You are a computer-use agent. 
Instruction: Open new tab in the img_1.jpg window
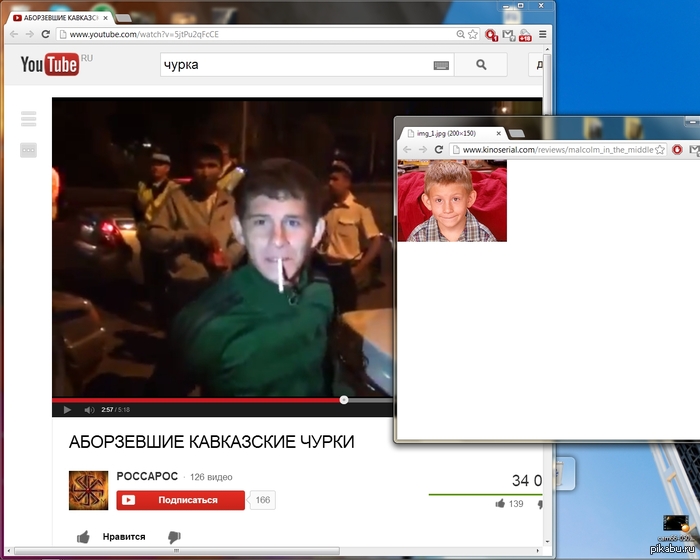(x=517, y=133)
